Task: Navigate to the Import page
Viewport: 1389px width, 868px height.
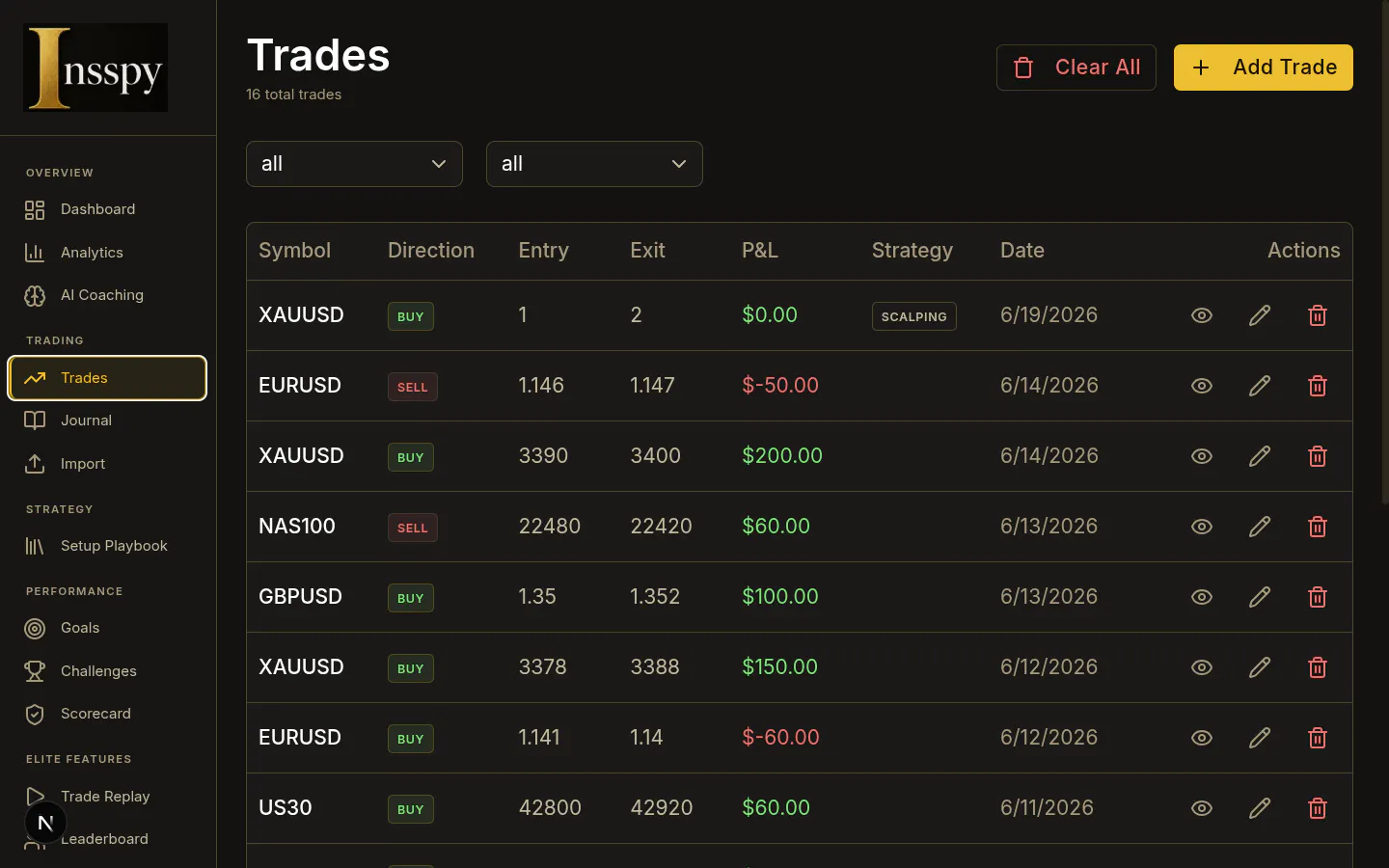Action: (107, 464)
